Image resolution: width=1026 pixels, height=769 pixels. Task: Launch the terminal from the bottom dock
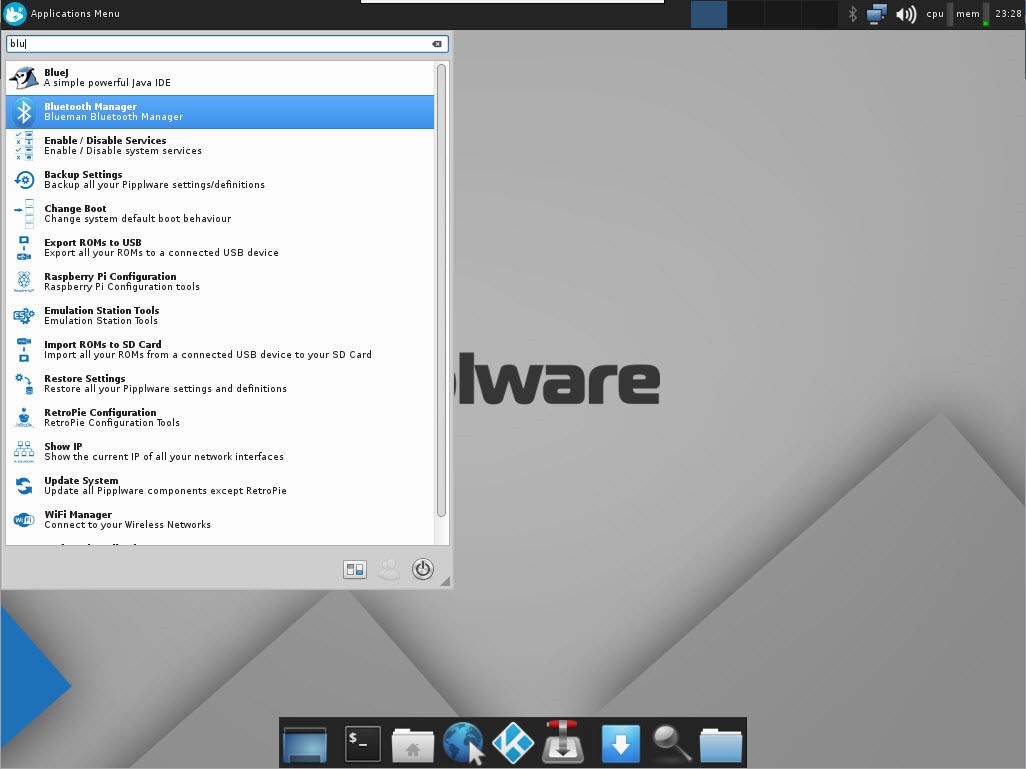[362, 743]
